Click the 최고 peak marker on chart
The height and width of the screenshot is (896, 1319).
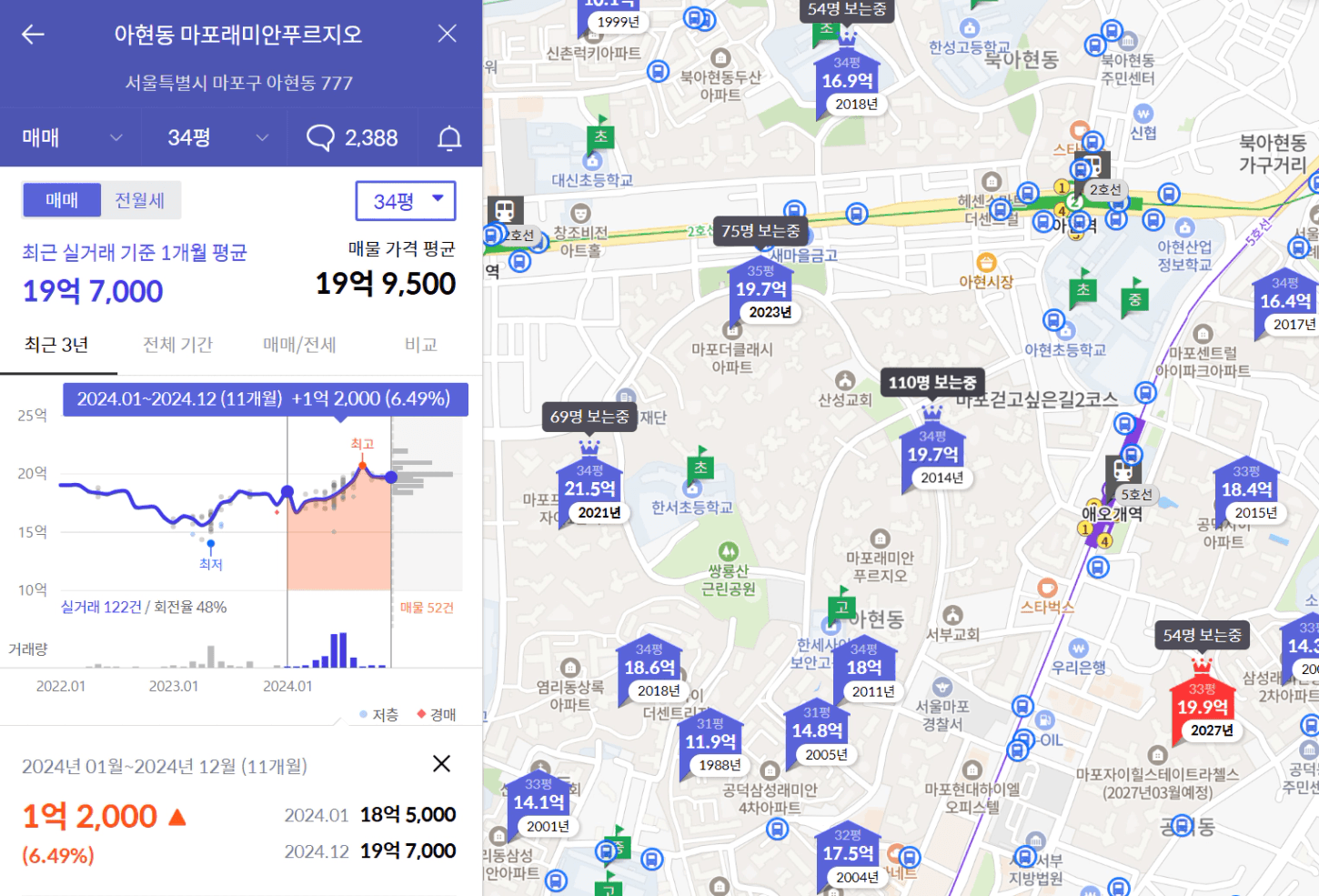362,465
